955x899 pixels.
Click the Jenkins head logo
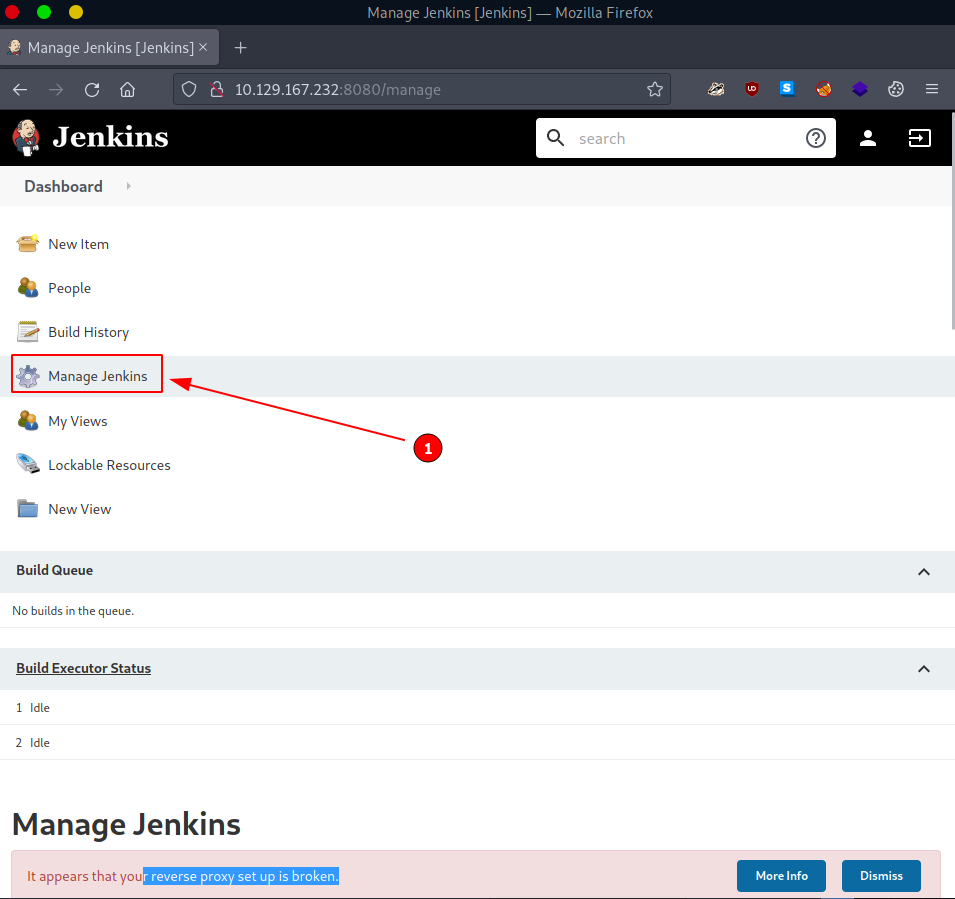click(25, 137)
